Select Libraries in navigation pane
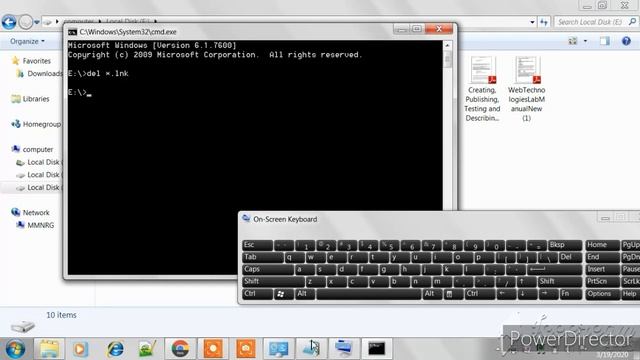The width and height of the screenshot is (640, 360). point(31,99)
